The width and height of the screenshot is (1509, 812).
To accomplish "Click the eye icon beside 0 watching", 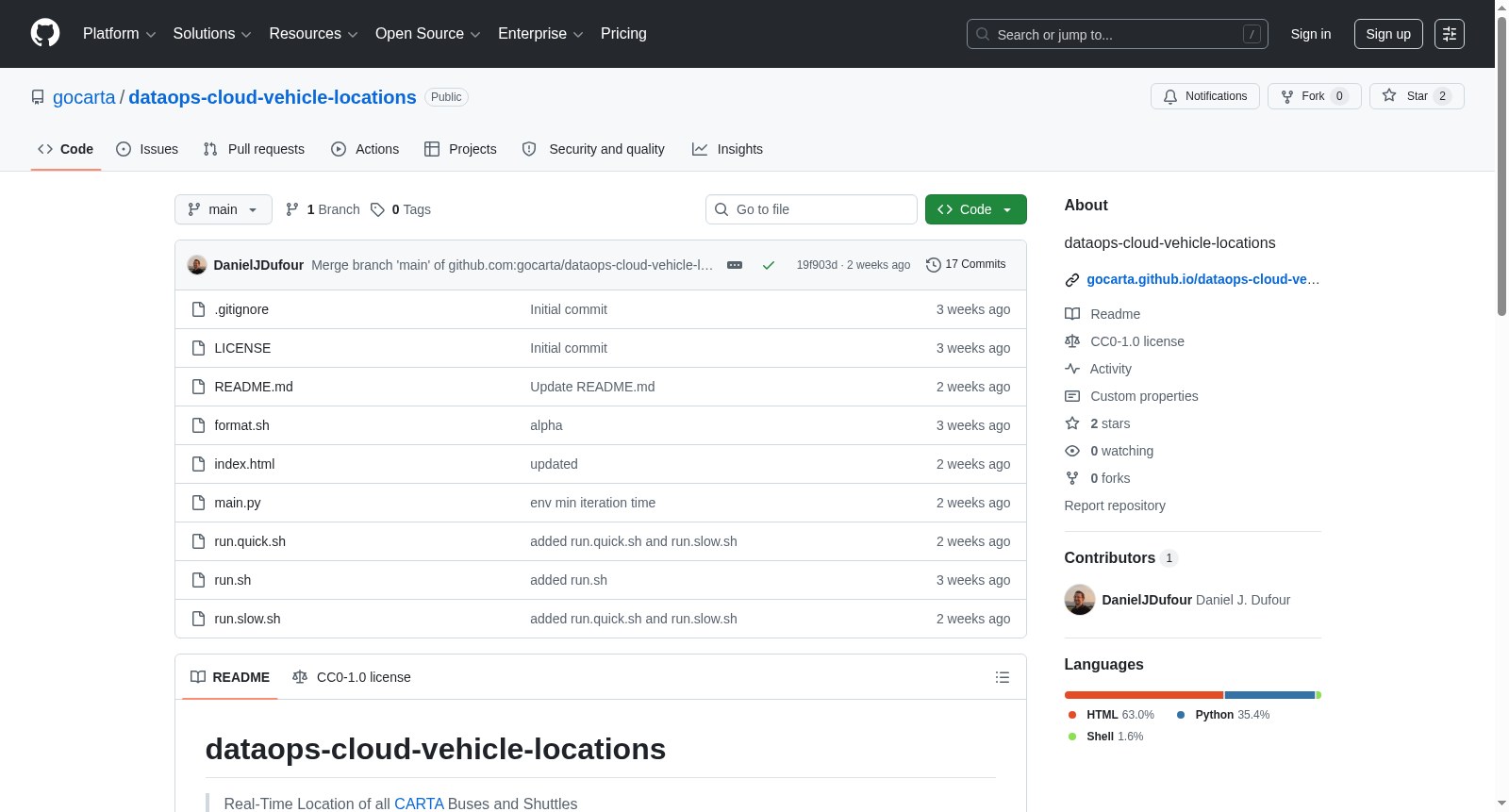I will [x=1072, y=451].
